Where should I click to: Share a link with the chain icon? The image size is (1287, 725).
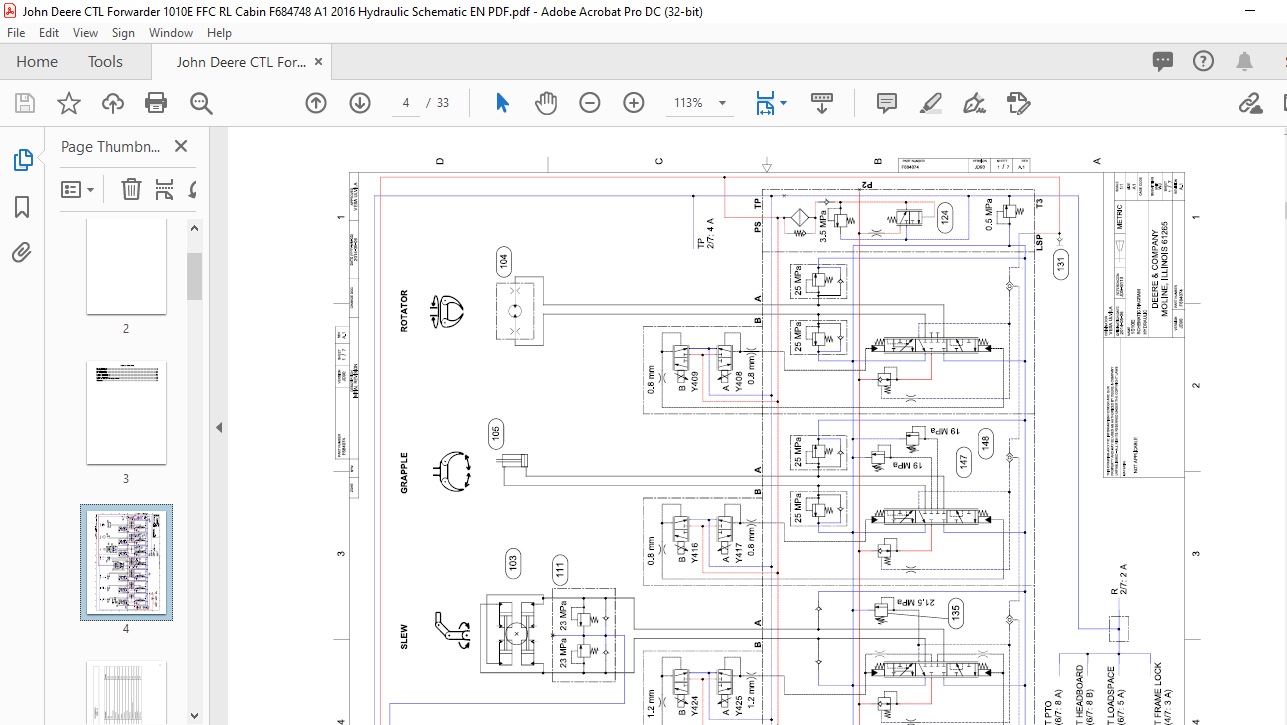pos(1249,103)
